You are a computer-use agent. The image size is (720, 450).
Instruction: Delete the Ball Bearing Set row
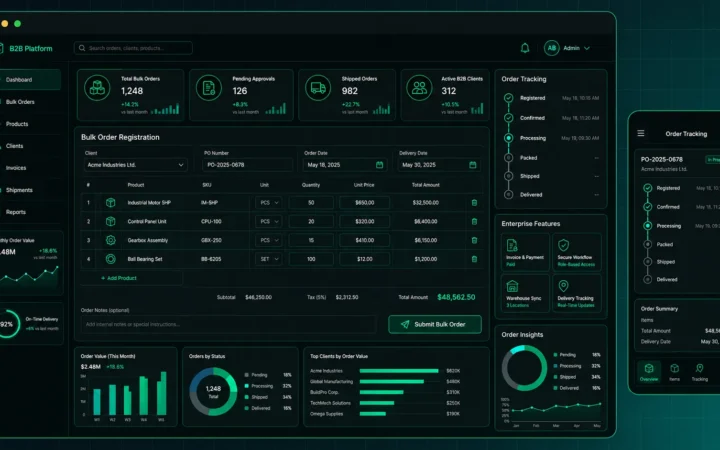tap(474, 259)
